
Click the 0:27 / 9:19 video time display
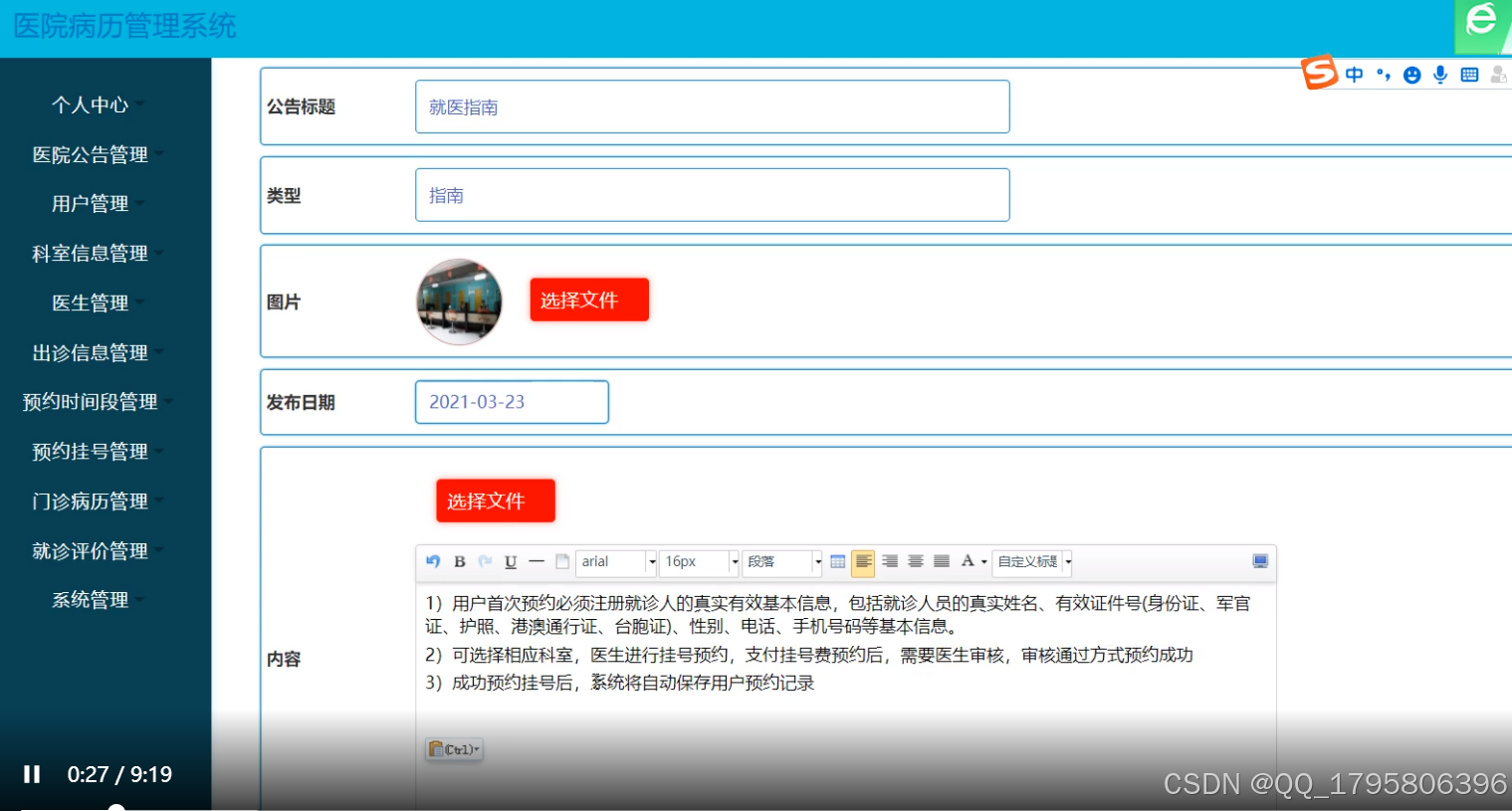click(119, 774)
